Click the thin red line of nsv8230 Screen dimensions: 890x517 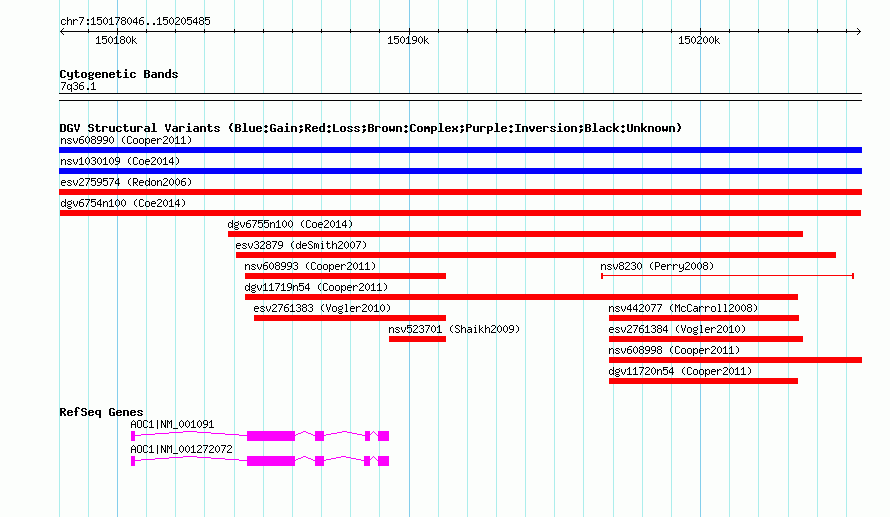[727, 276]
